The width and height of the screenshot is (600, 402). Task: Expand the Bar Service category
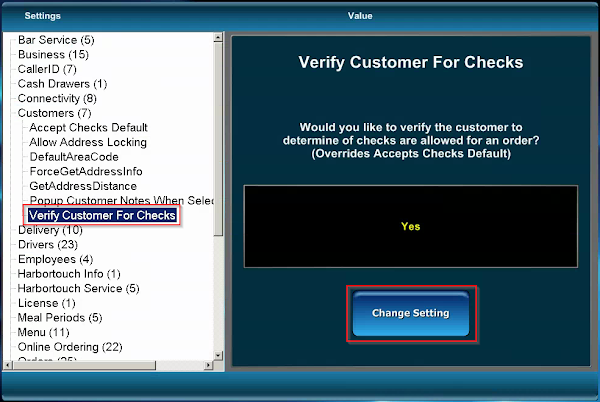[x=56, y=40]
